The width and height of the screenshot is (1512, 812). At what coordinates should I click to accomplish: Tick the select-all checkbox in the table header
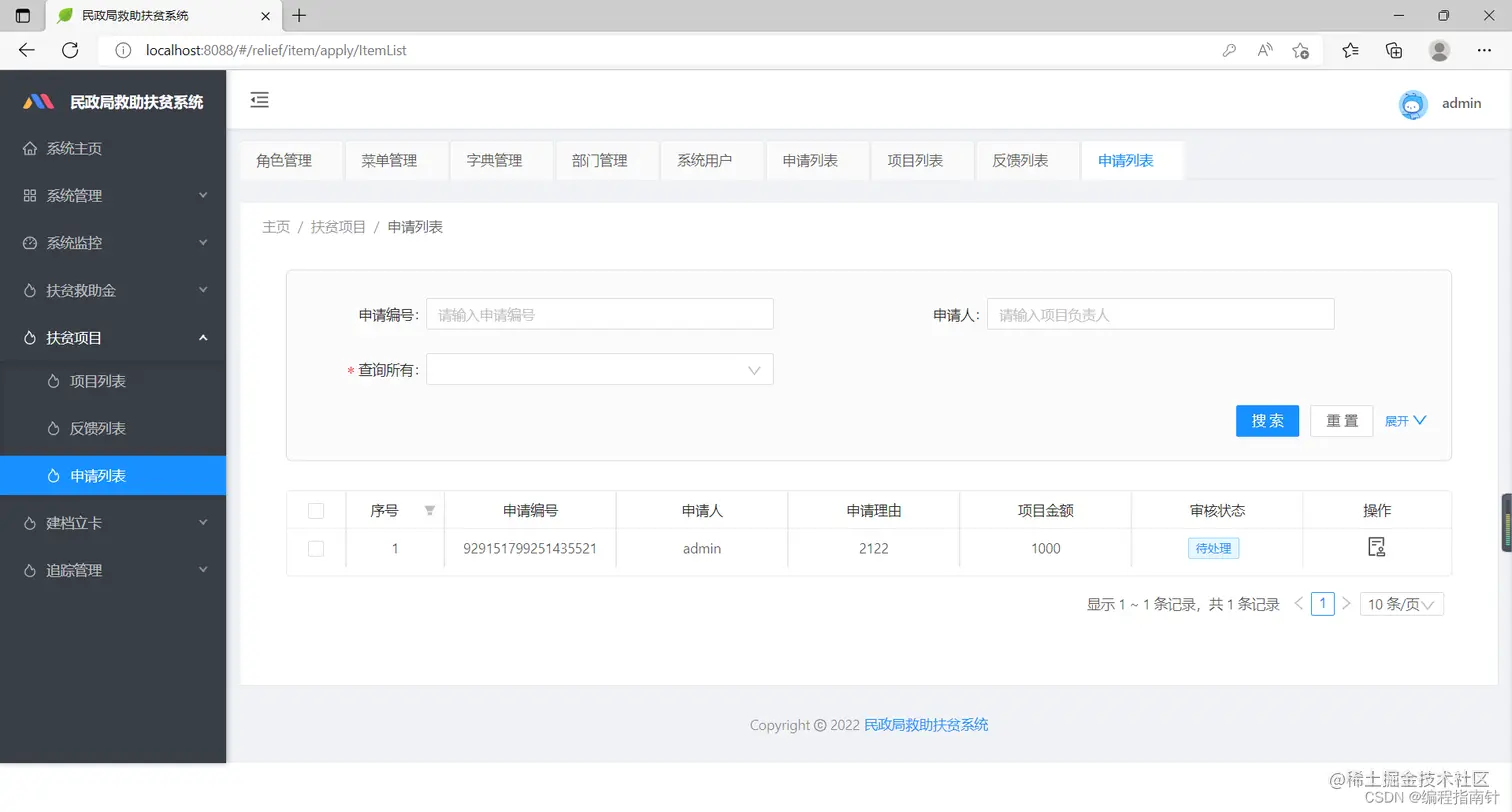click(x=316, y=511)
